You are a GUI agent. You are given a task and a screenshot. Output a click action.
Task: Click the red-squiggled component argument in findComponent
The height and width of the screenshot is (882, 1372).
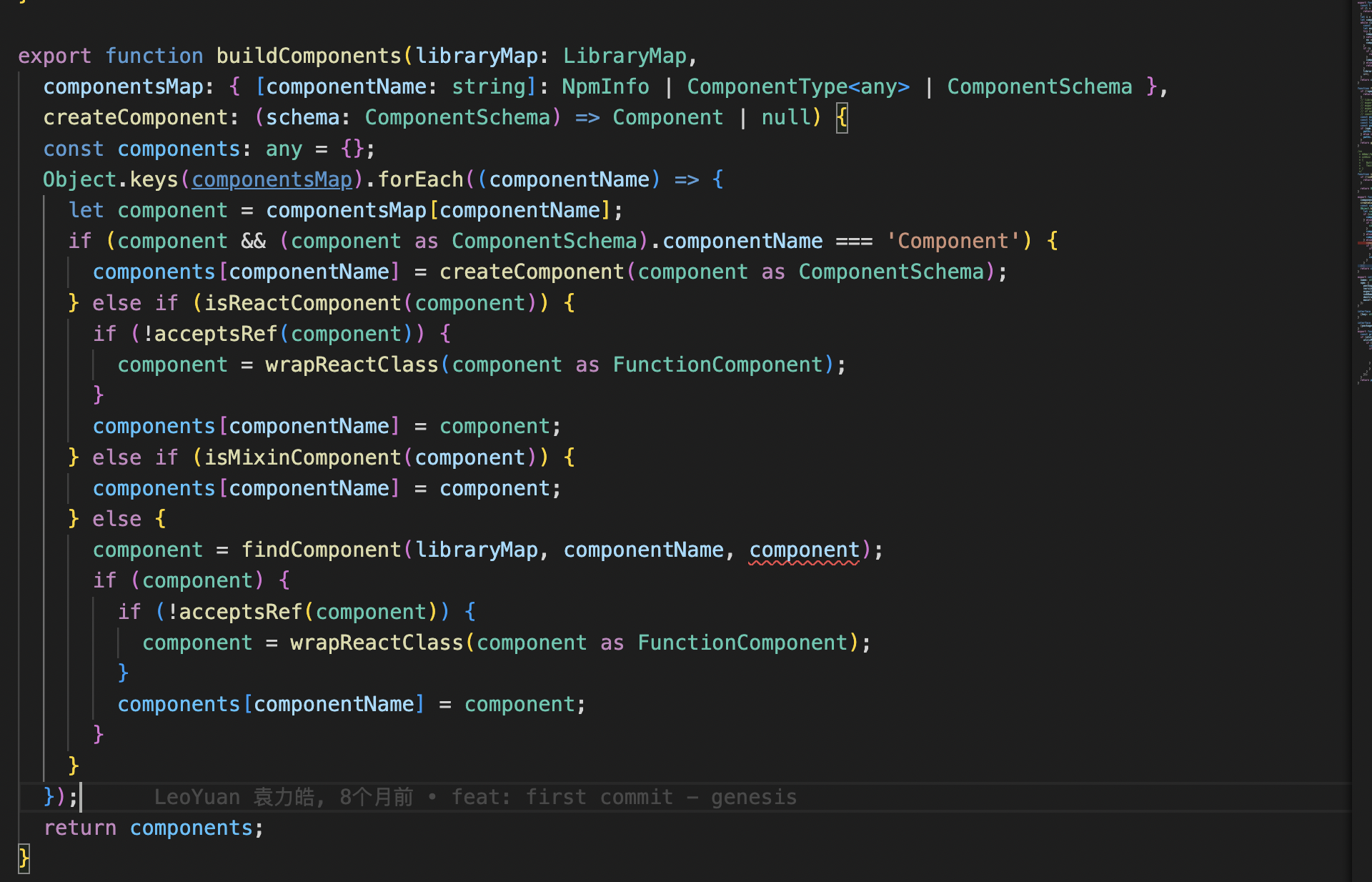[x=804, y=550]
